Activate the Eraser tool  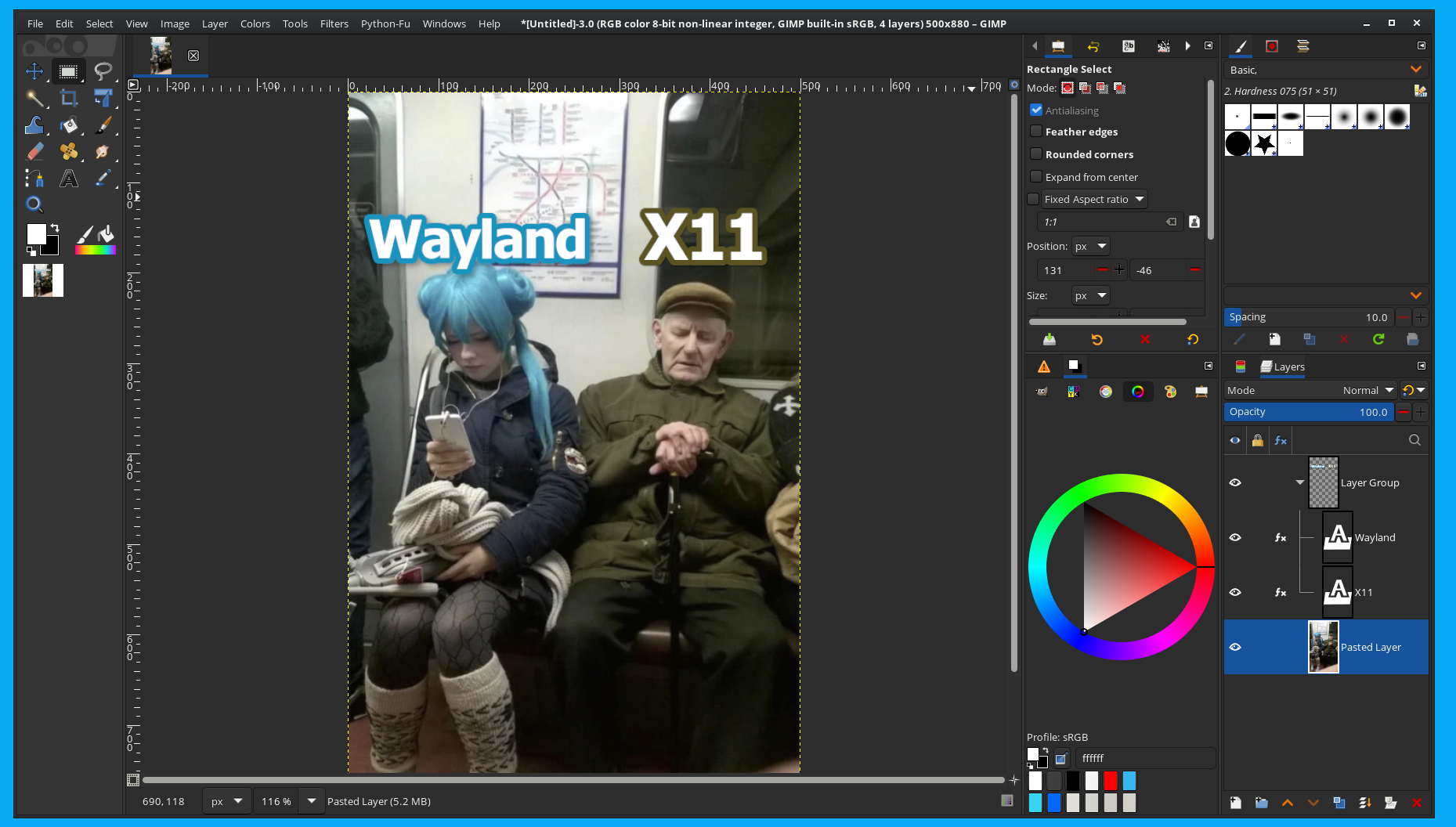coord(34,151)
